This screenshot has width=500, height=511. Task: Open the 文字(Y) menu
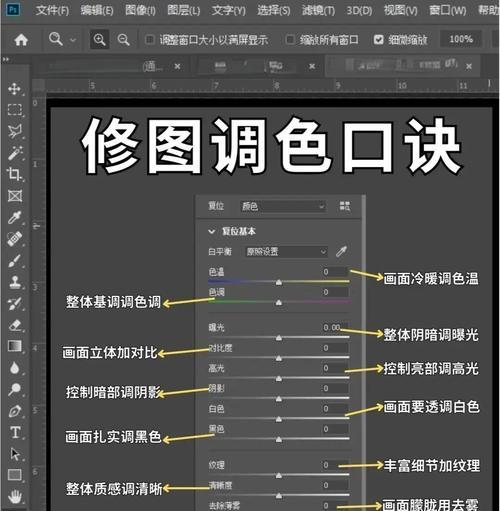click(229, 10)
